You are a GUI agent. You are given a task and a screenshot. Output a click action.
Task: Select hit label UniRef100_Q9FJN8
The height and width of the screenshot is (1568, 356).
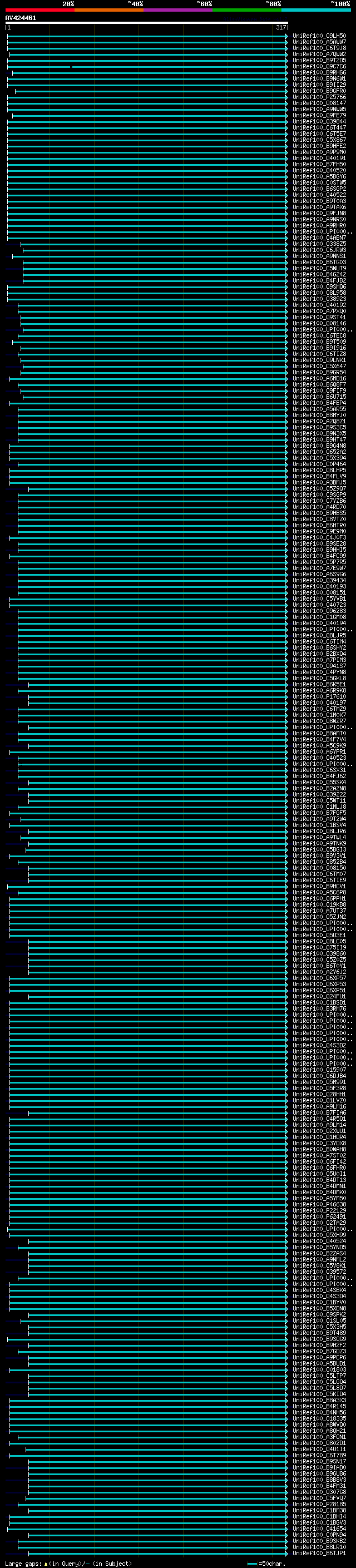pyautogui.click(x=319, y=213)
